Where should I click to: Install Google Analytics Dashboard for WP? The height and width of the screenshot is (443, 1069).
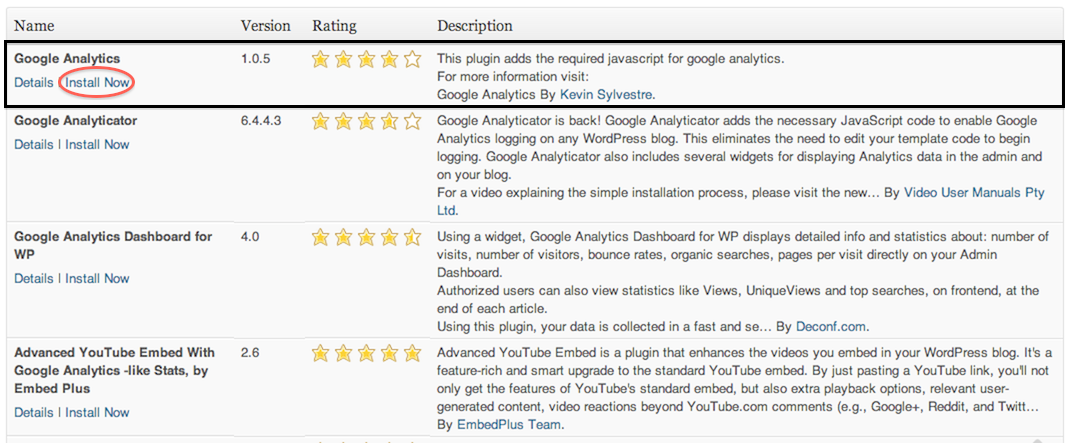pos(97,278)
